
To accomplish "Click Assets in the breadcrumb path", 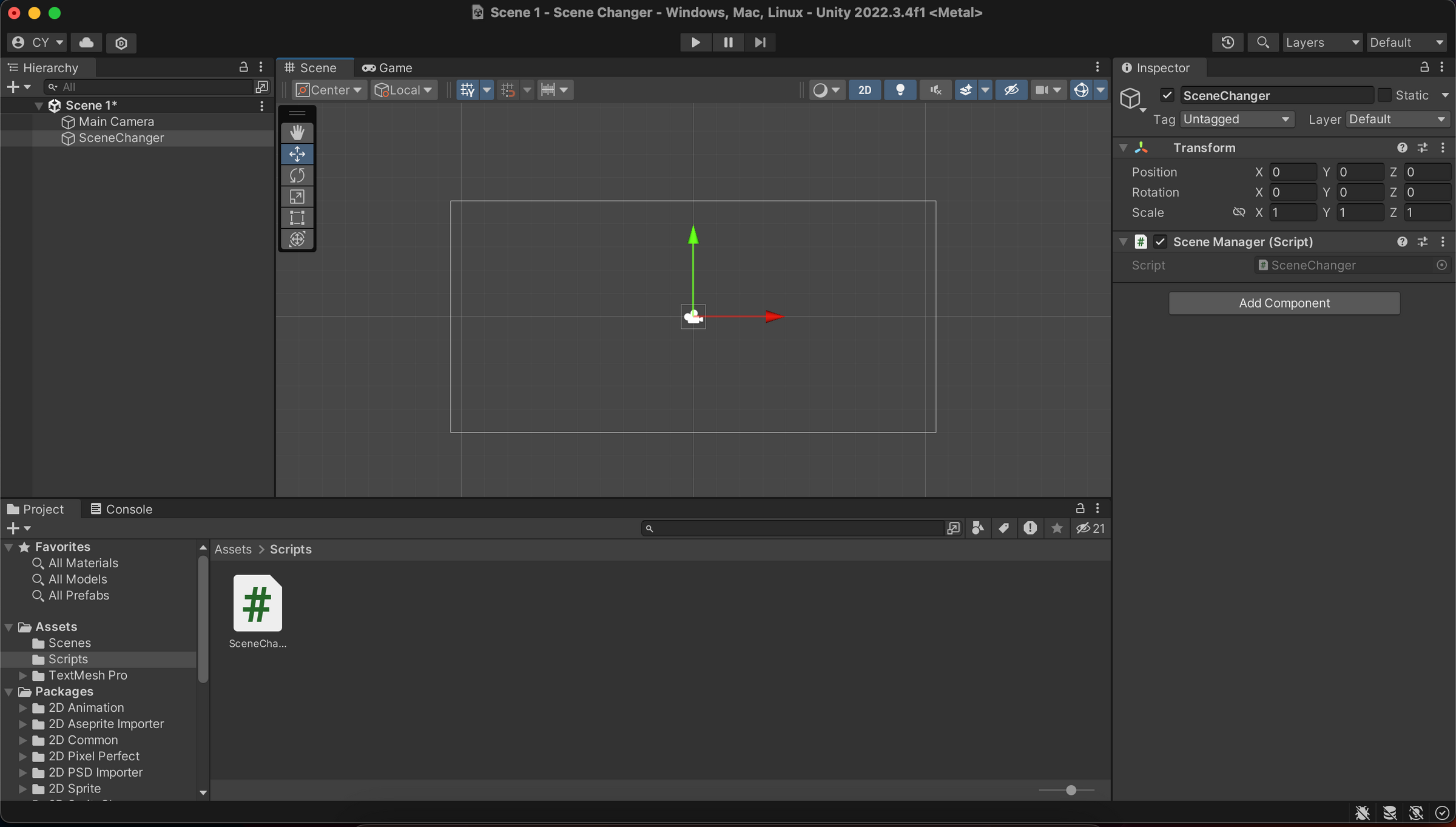I will click(x=232, y=549).
